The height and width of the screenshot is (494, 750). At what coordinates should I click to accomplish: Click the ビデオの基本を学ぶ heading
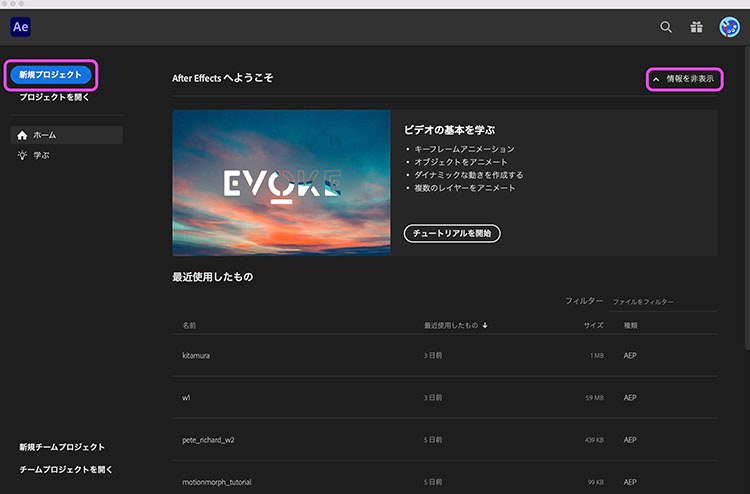(449, 130)
